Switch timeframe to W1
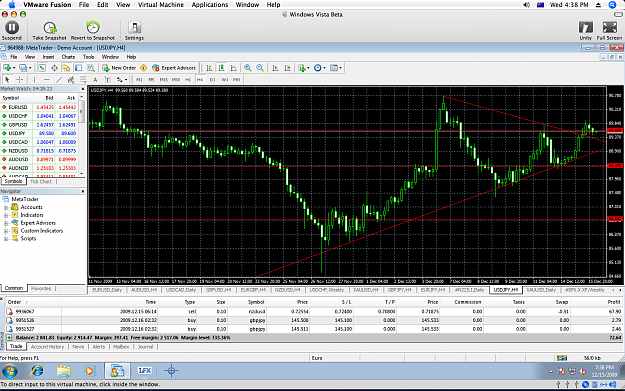 click(x=225, y=79)
